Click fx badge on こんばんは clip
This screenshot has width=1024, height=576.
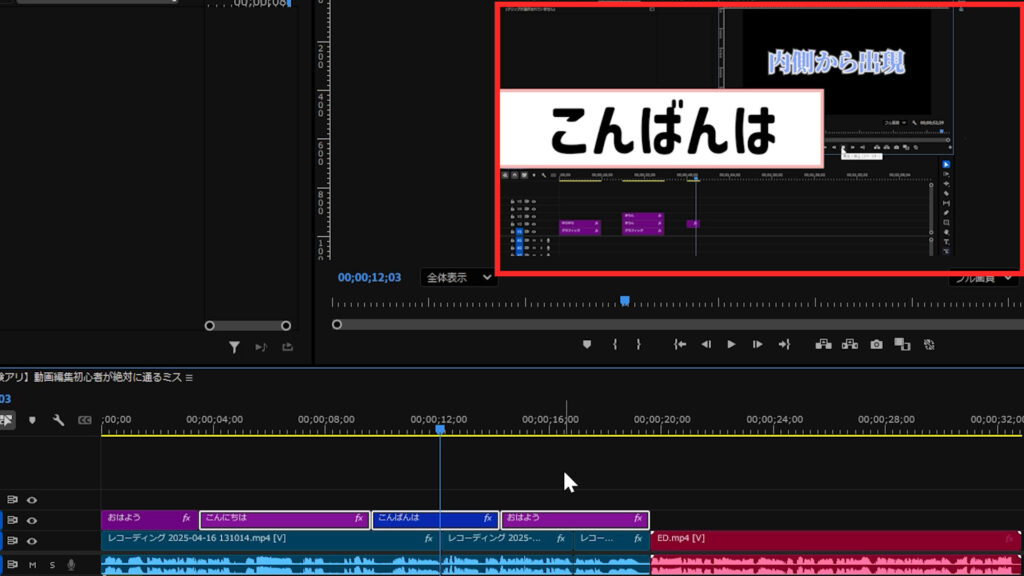[487, 518]
